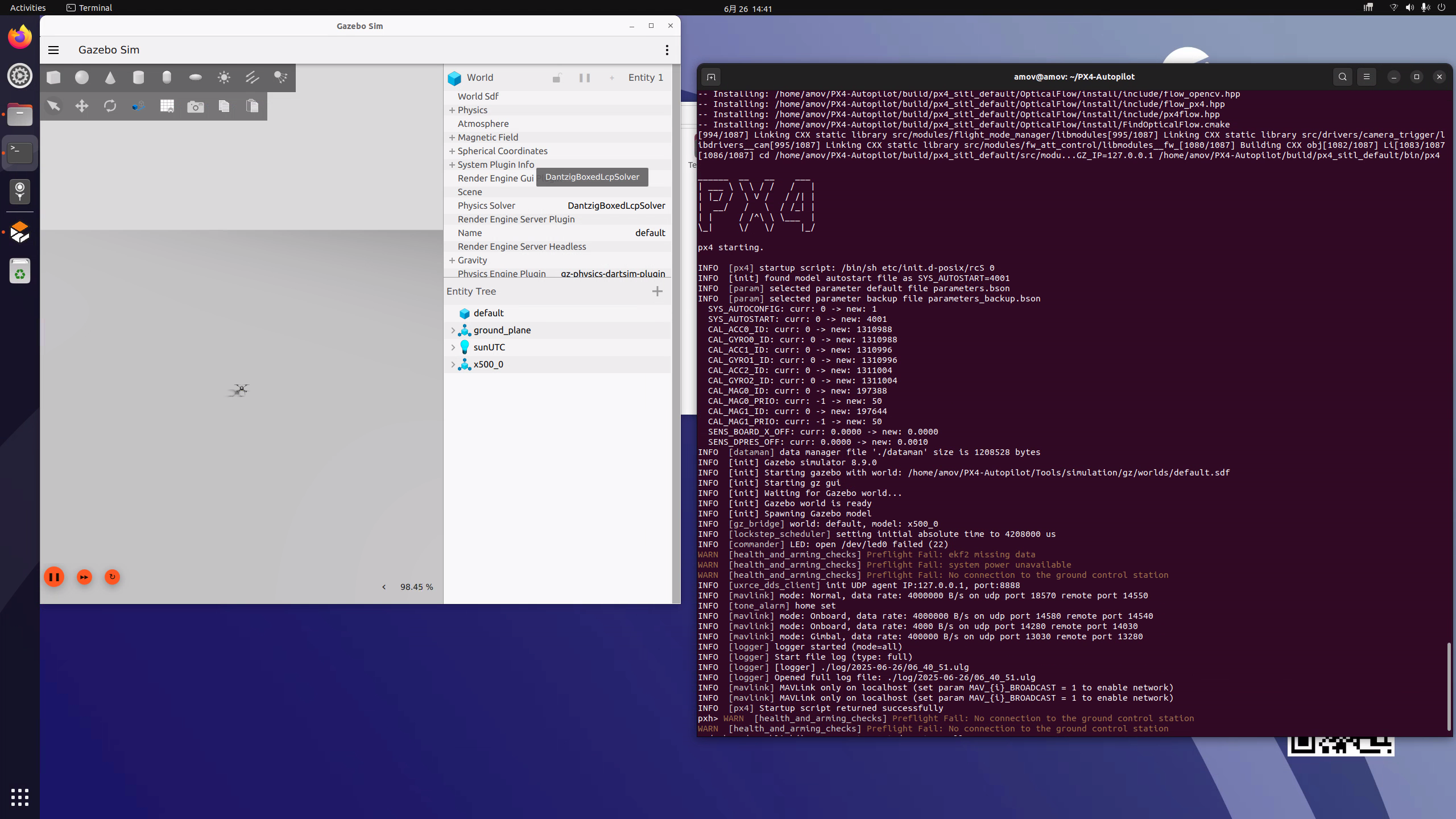The image size is (1456, 819).
Task: Take a screenshot with the camera icon
Action: click(x=196, y=106)
